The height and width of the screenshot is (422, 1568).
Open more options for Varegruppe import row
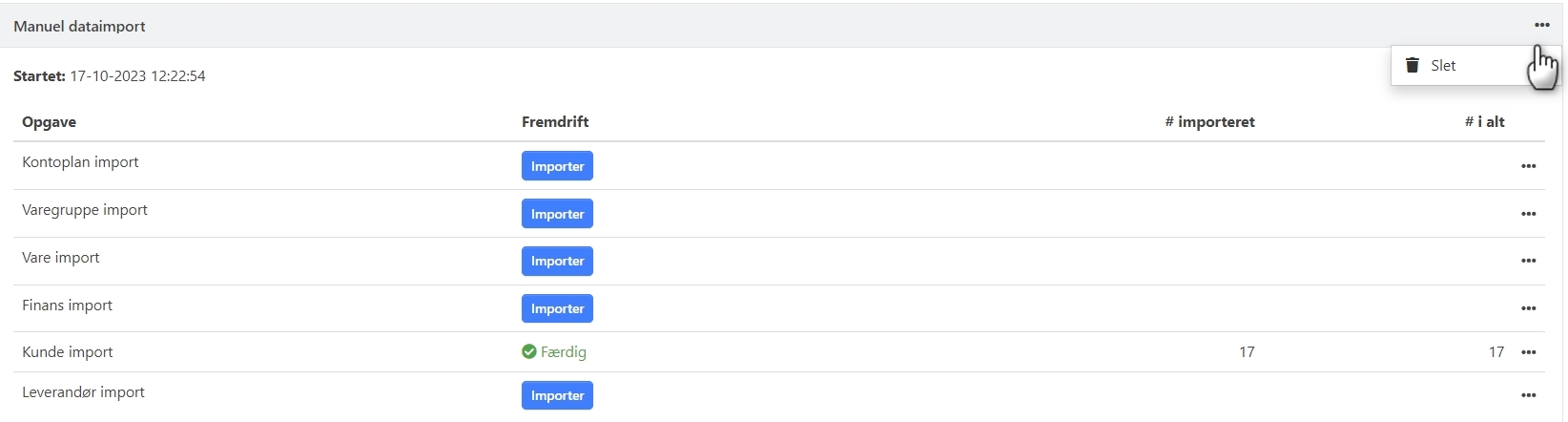(1528, 214)
